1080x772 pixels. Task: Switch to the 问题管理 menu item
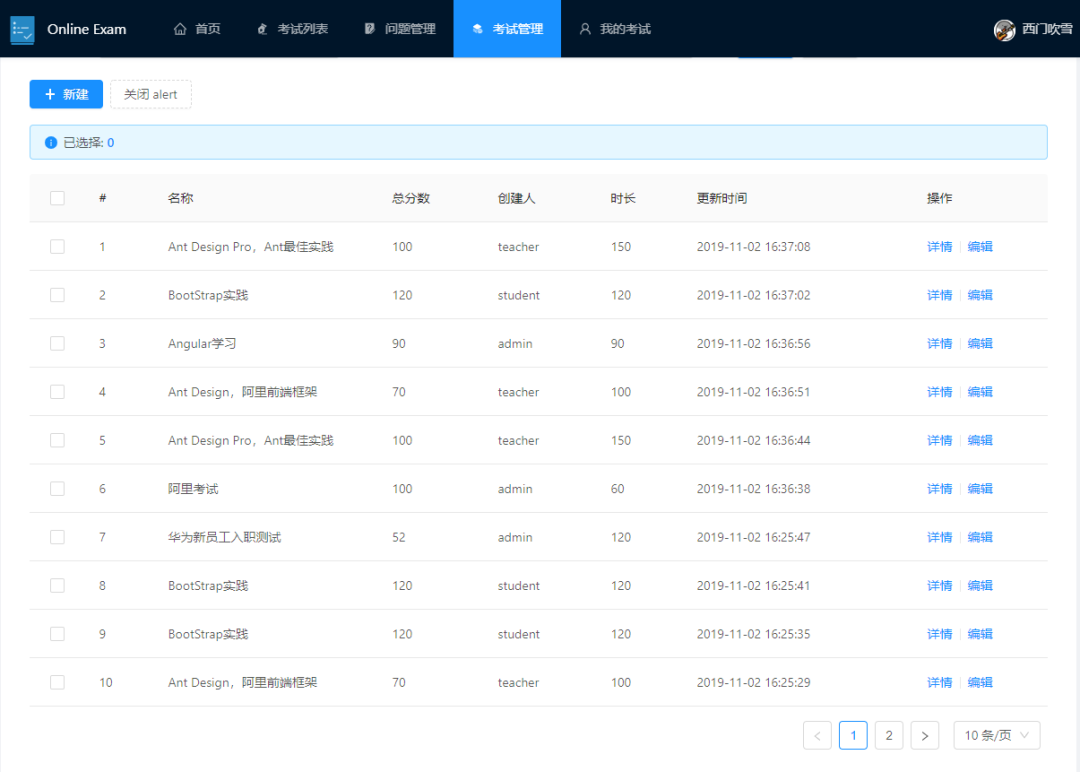tap(399, 29)
